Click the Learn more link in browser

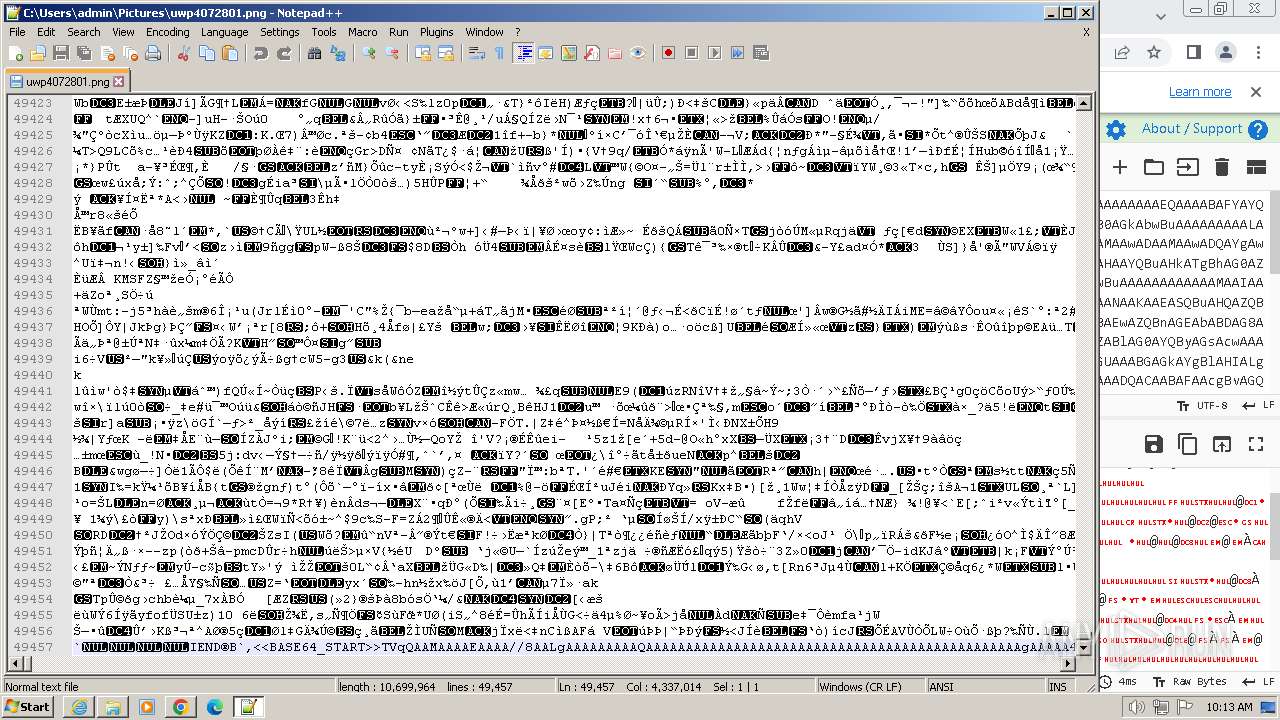pyautogui.click(x=1200, y=91)
